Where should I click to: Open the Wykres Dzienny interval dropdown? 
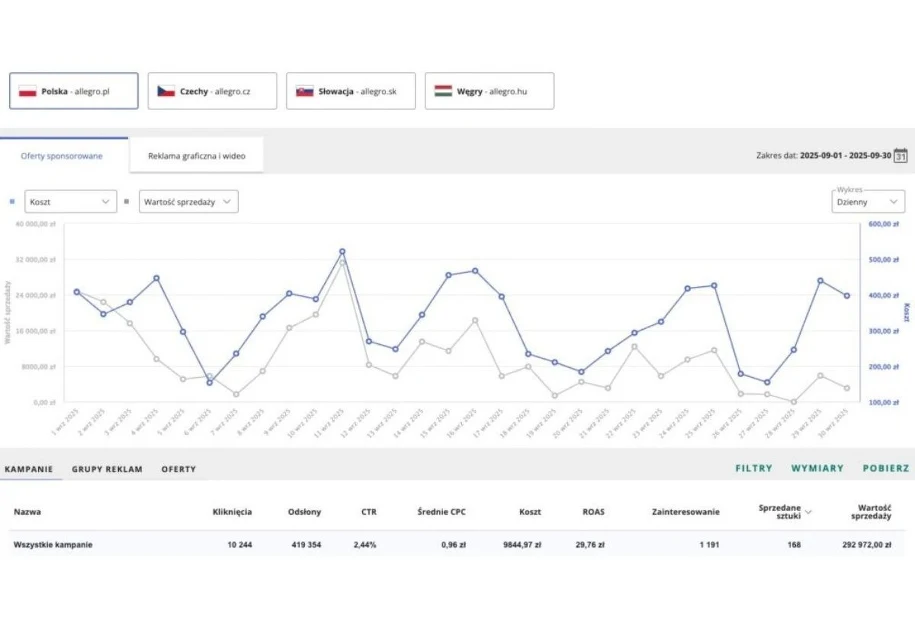[x=868, y=201]
